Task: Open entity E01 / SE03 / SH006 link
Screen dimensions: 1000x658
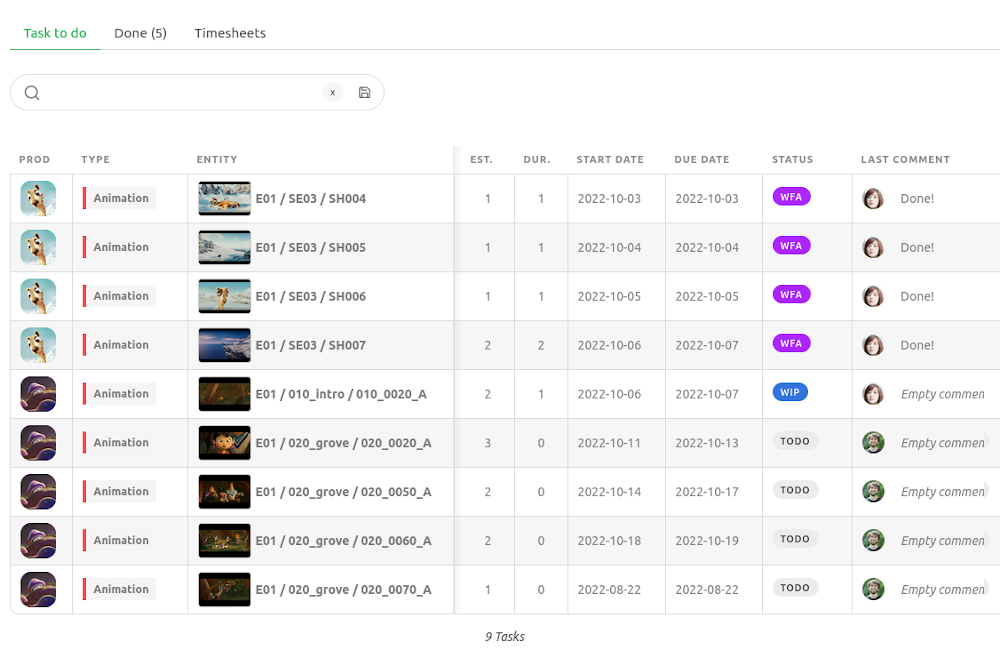Action: (x=311, y=296)
